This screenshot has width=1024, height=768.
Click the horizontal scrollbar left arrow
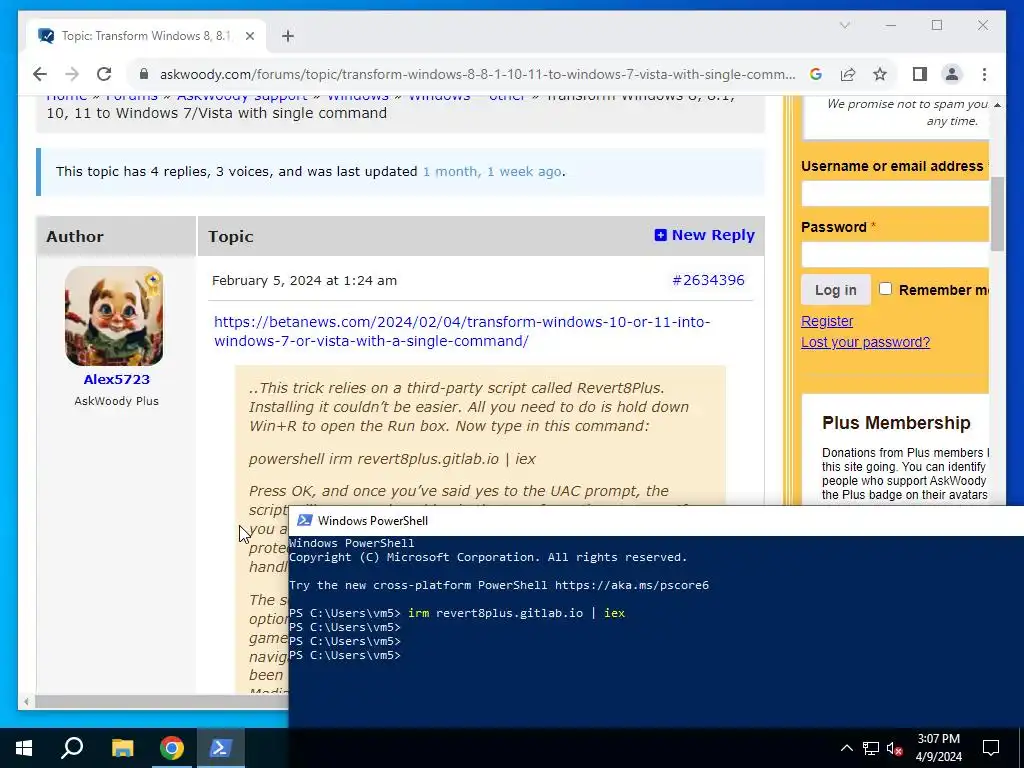point(26,702)
